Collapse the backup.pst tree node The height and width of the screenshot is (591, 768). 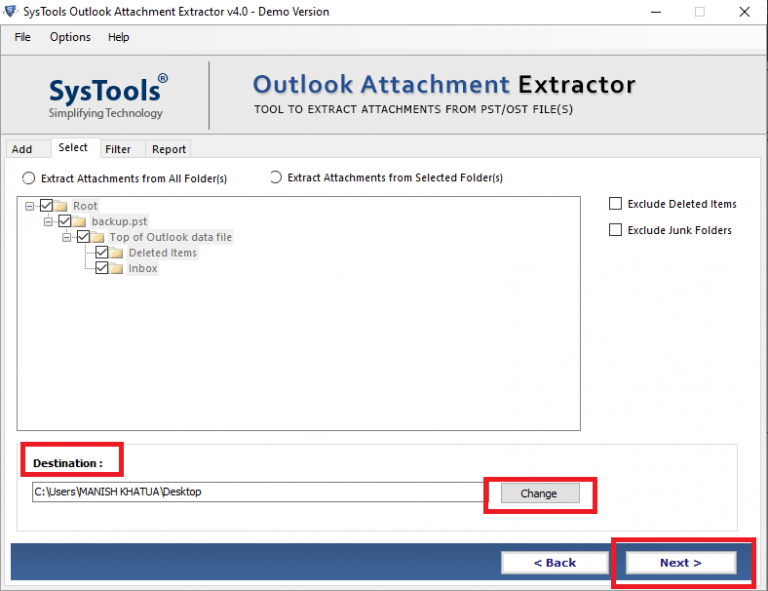48,221
